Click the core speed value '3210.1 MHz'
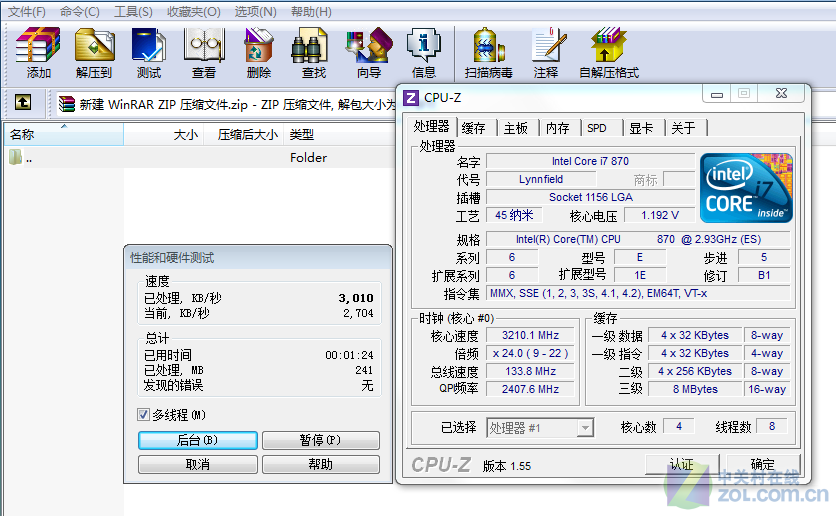Image resolution: width=836 pixels, height=516 pixels. coord(530,335)
